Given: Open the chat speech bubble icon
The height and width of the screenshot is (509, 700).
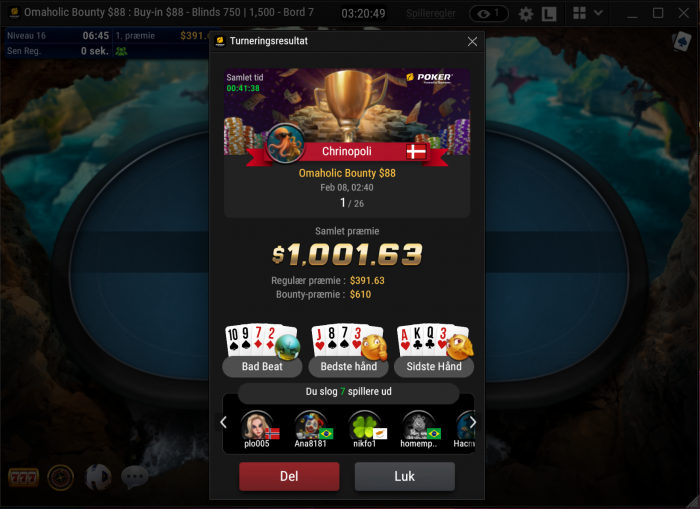Looking at the screenshot, I should point(135,477).
